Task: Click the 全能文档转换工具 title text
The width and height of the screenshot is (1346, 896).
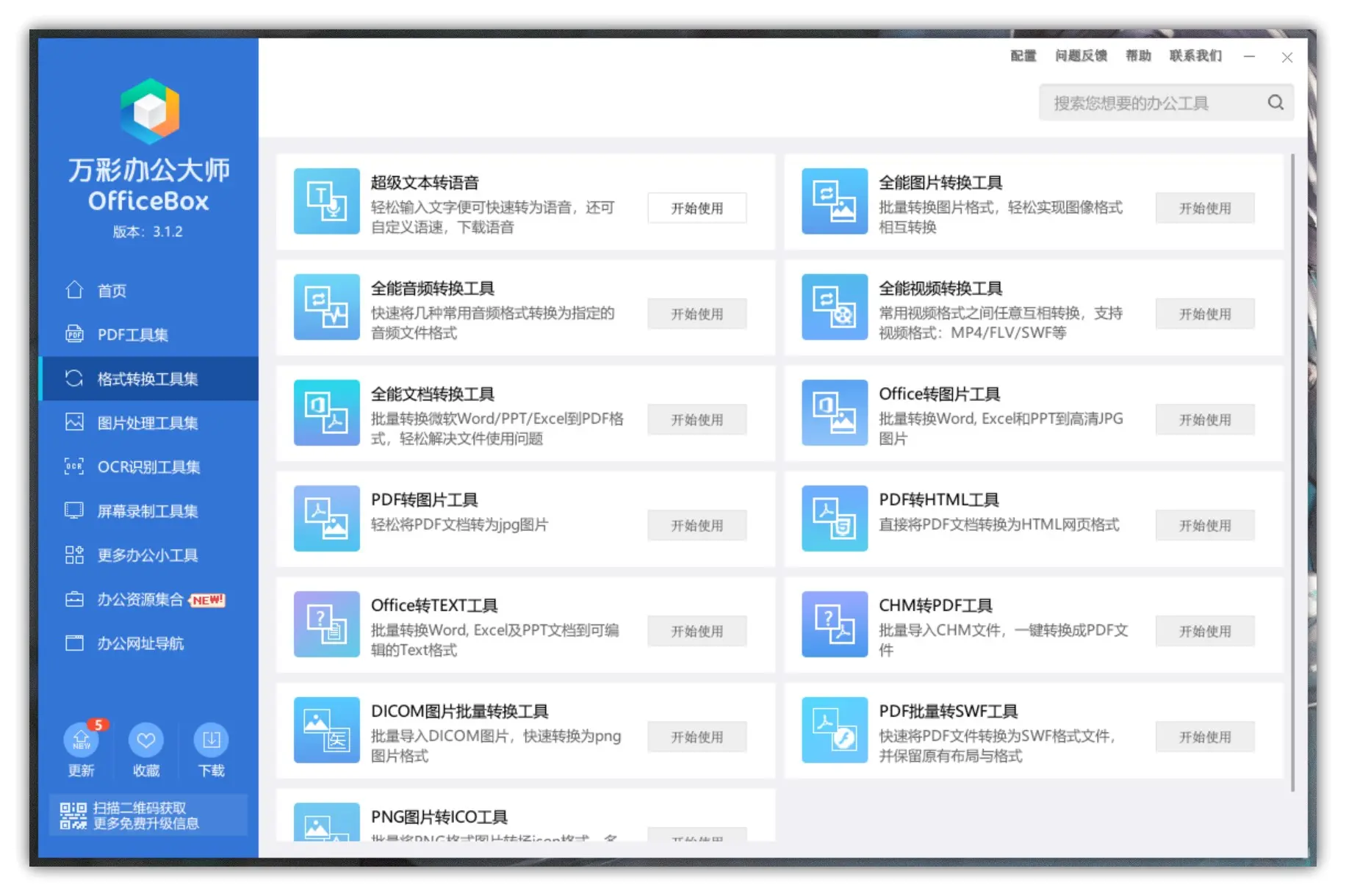Action: [432, 394]
